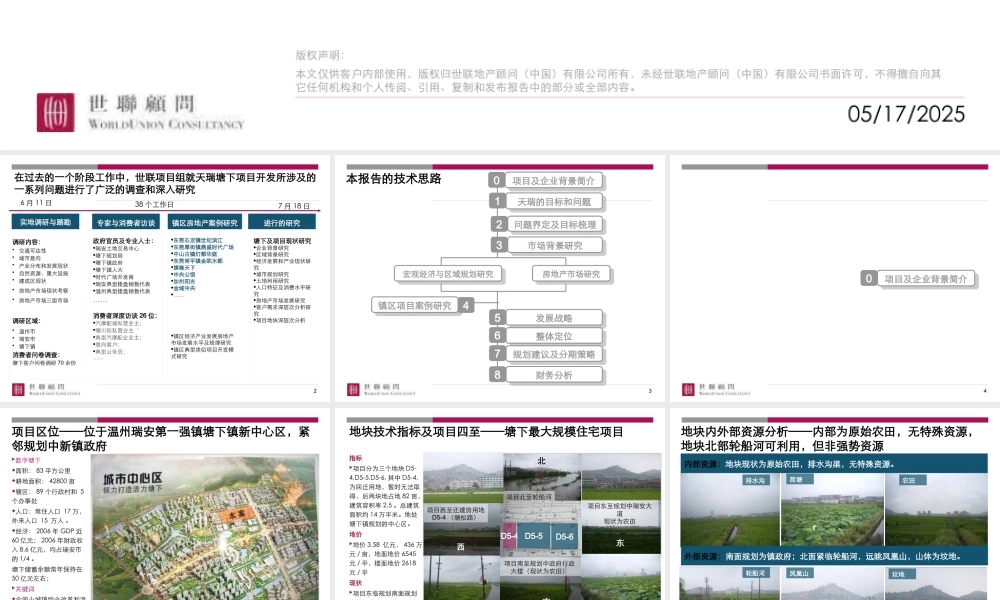The width and height of the screenshot is (1000, 600).
Task: Click the 实地调研与踏勘 header box
Action: (x=45, y=222)
